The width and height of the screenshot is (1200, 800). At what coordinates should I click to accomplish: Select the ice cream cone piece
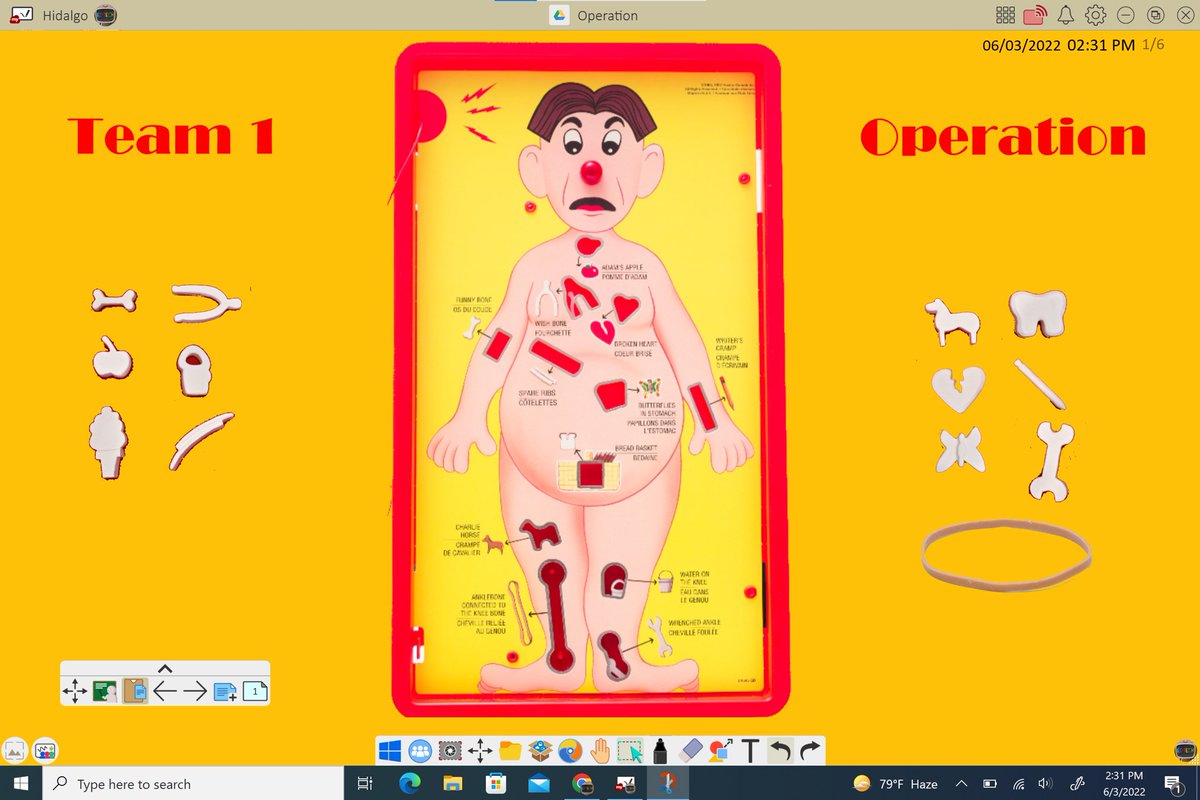click(x=110, y=445)
